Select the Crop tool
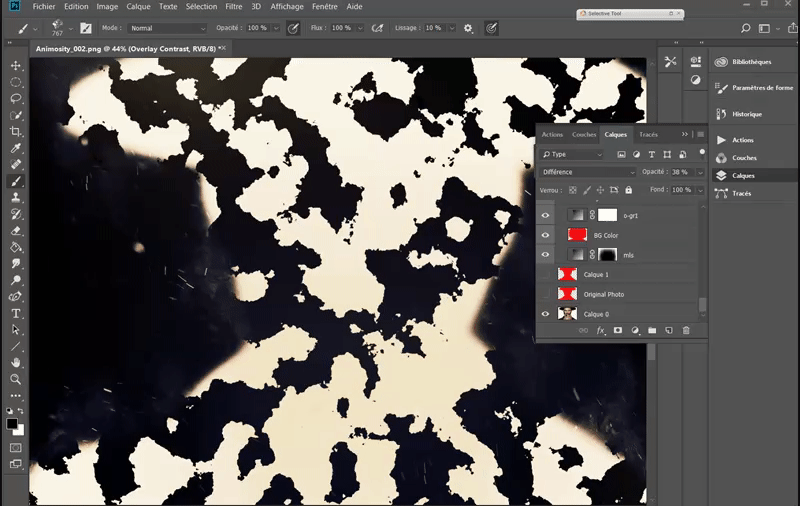The image size is (800, 506). point(16,132)
